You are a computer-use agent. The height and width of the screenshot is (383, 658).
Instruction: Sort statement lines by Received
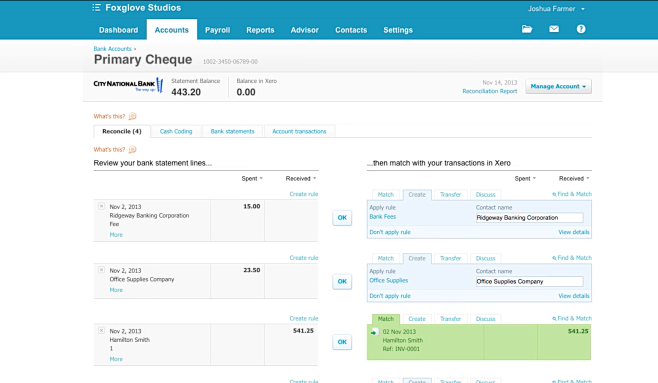point(301,178)
